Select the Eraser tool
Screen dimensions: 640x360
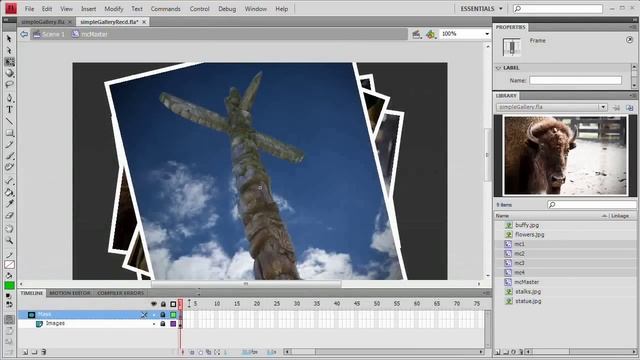[x=9, y=215]
